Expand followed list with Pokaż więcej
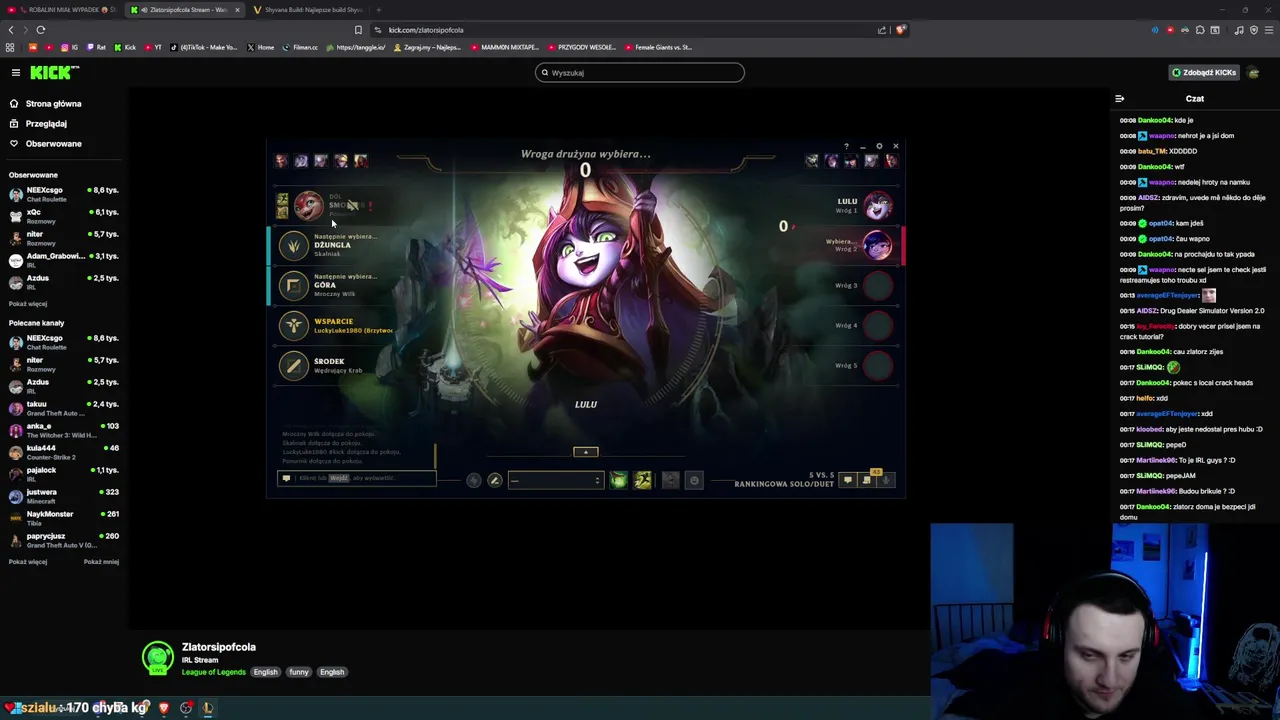The width and height of the screenshot is (1280, 720). [28, 303]
